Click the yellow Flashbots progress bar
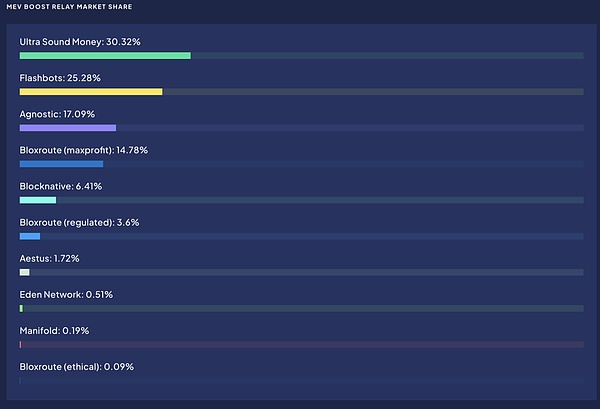 point(91,92)
